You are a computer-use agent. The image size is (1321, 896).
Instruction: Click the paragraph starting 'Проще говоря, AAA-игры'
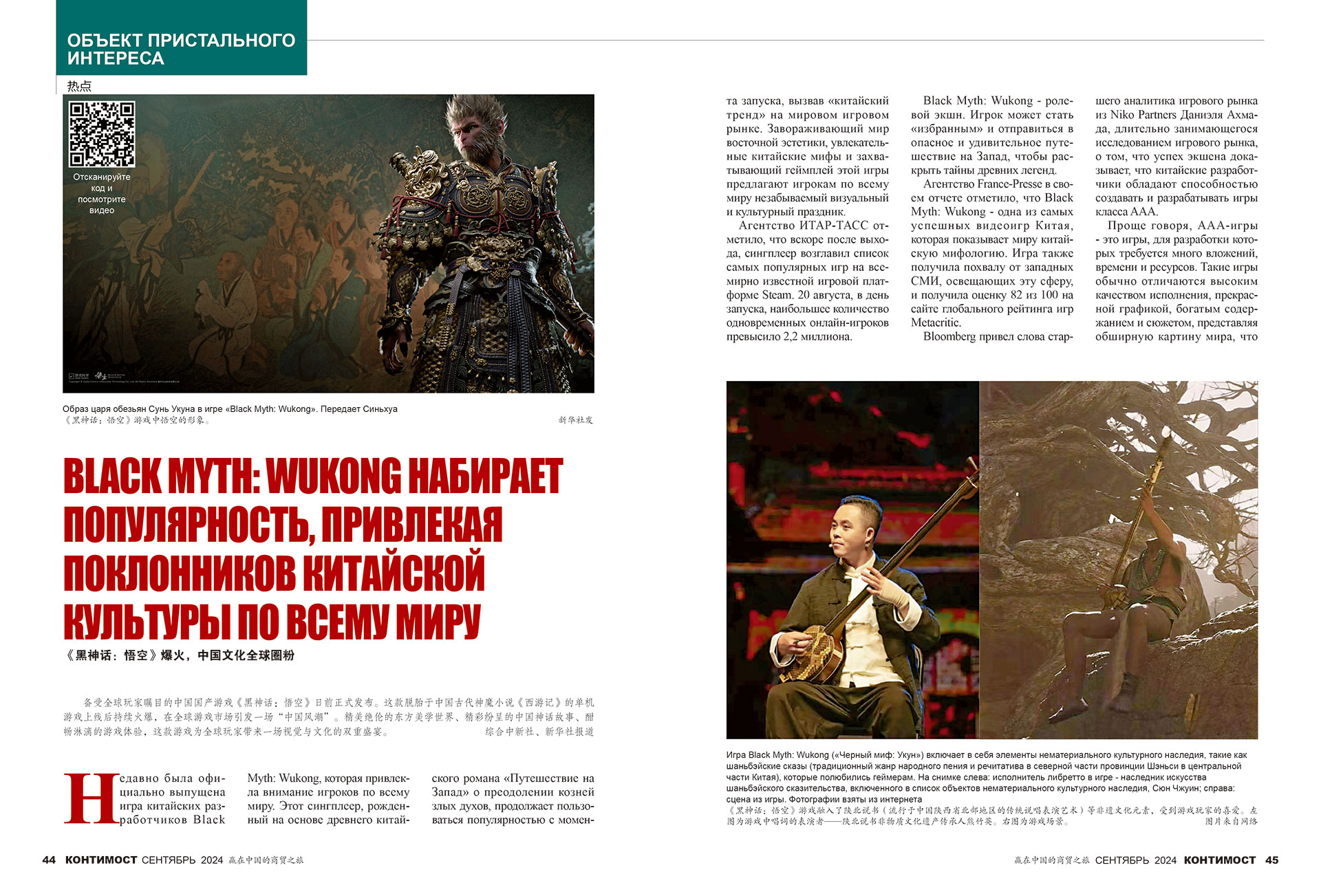[x=1177, y=281]
